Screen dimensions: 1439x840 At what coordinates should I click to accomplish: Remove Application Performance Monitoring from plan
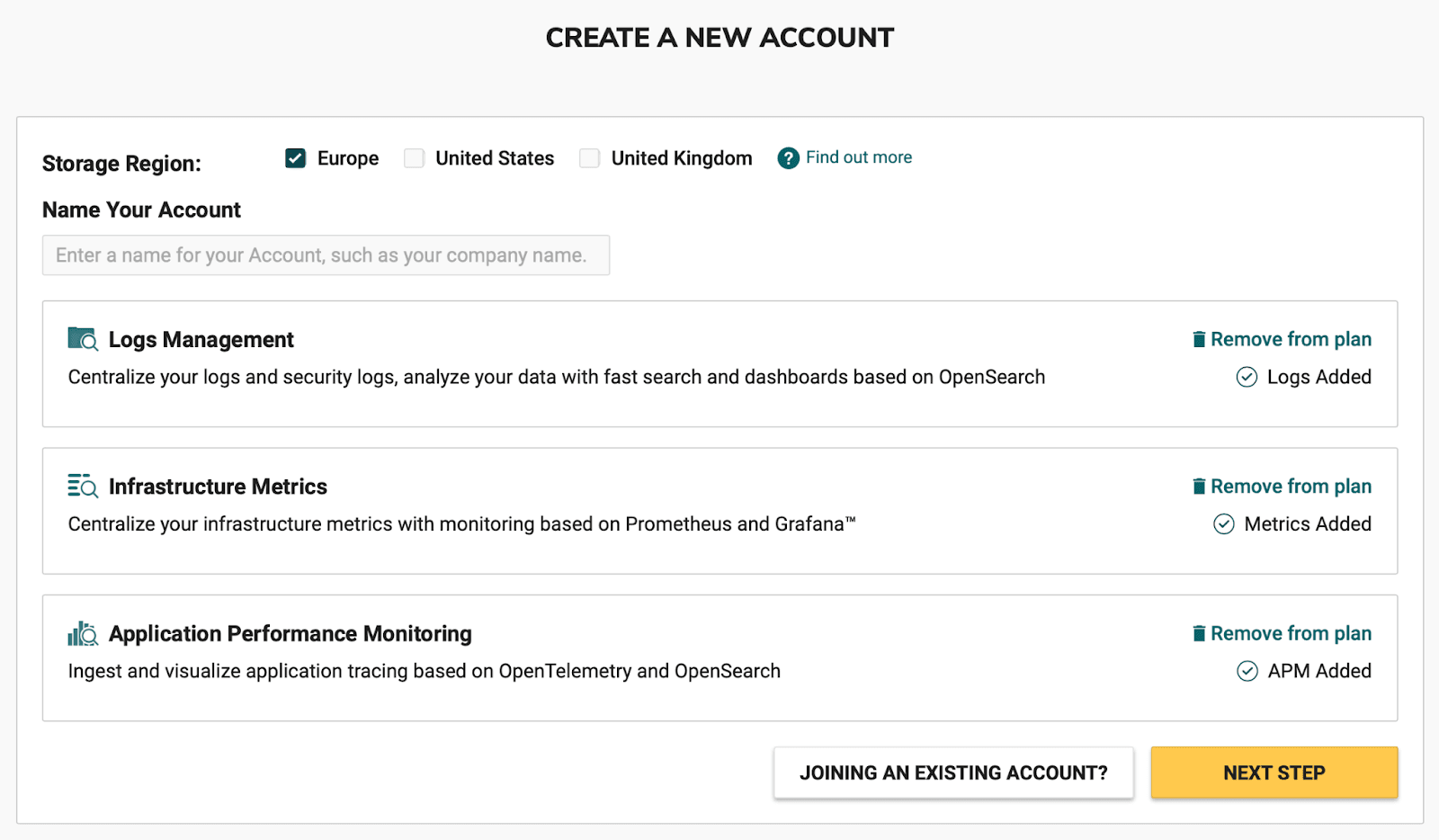pos(1291,633)
